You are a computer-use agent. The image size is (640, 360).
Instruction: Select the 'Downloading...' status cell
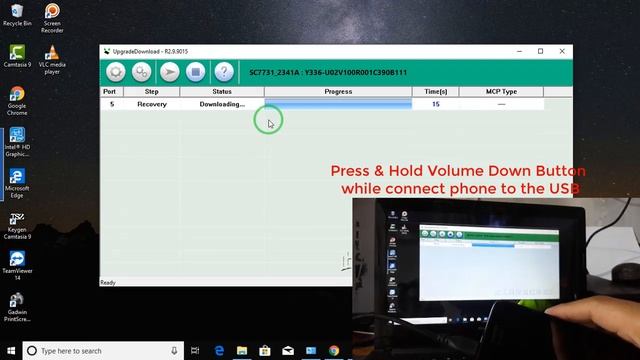coord(222,104)
